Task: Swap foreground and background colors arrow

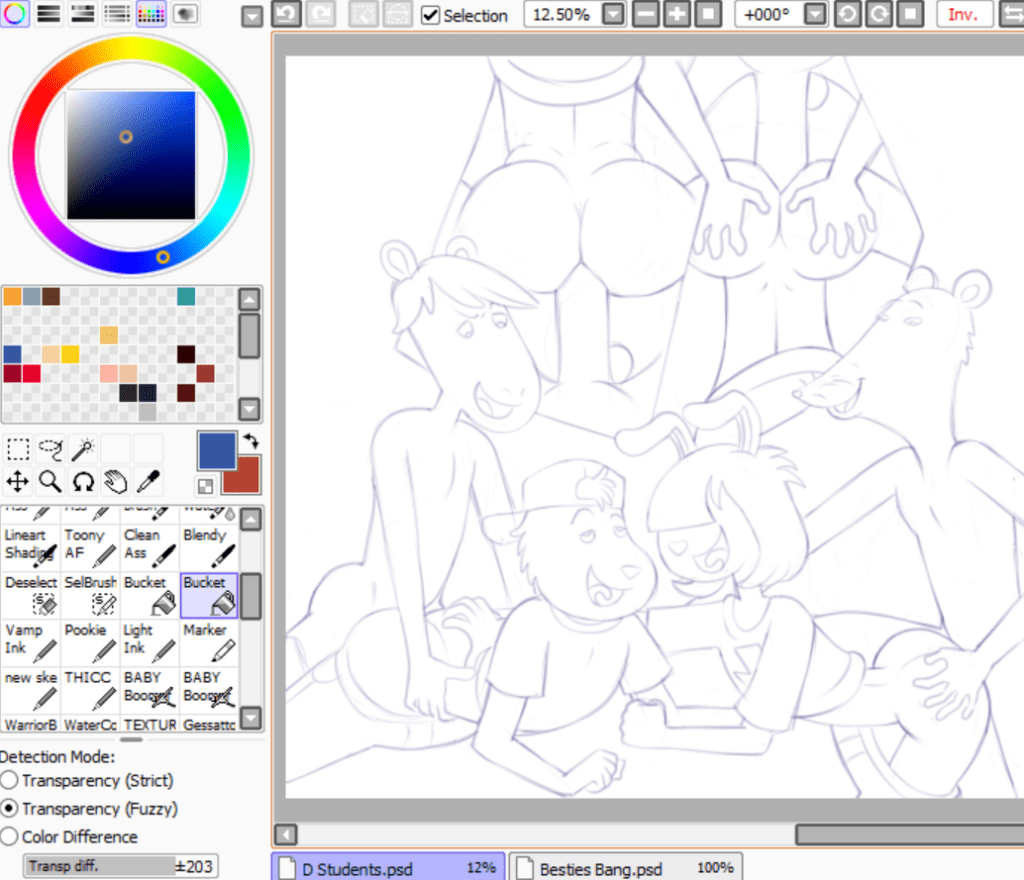Action: (250, 441)
